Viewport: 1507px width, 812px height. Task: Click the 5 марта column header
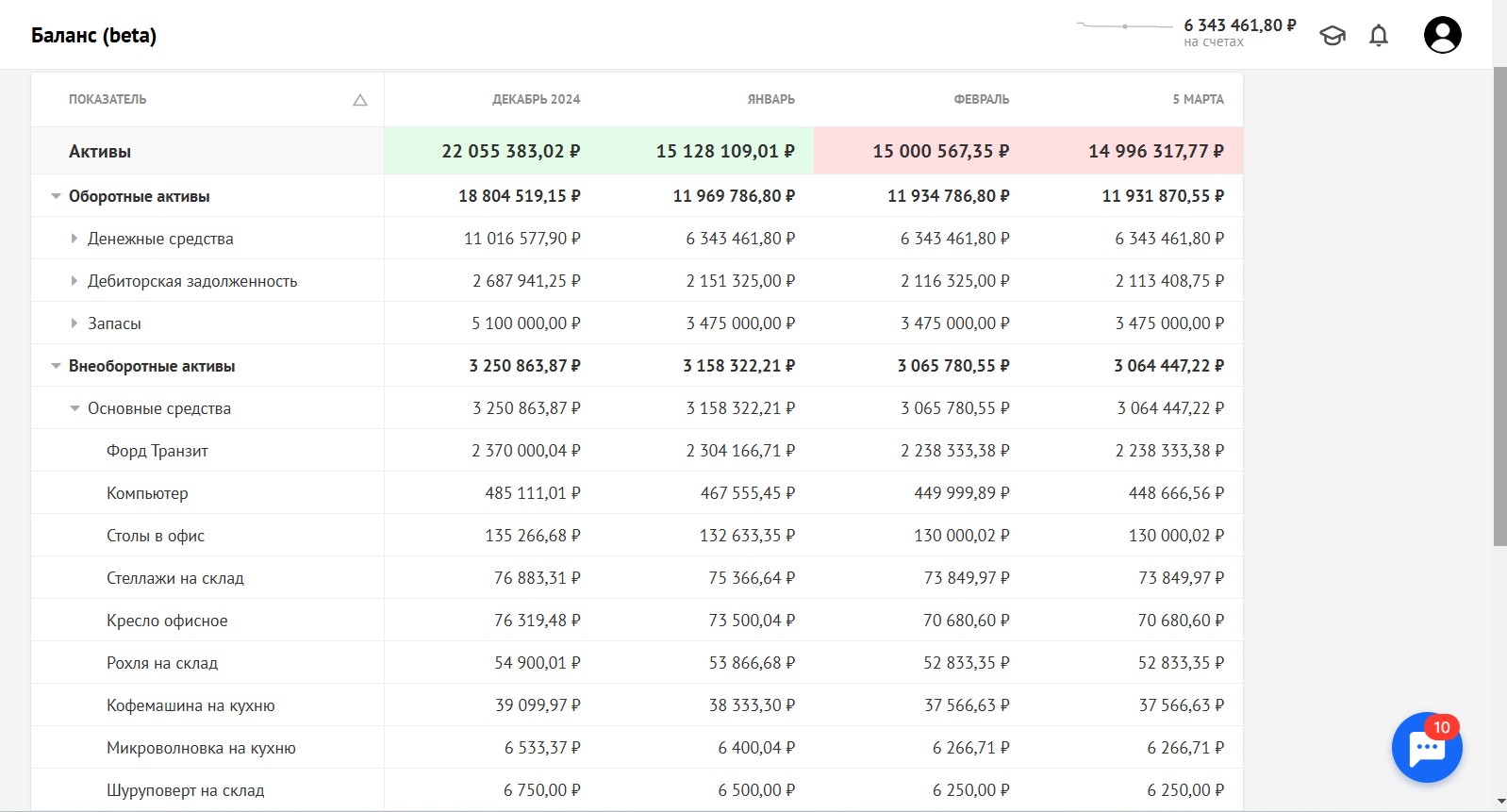coord(1198,99)
